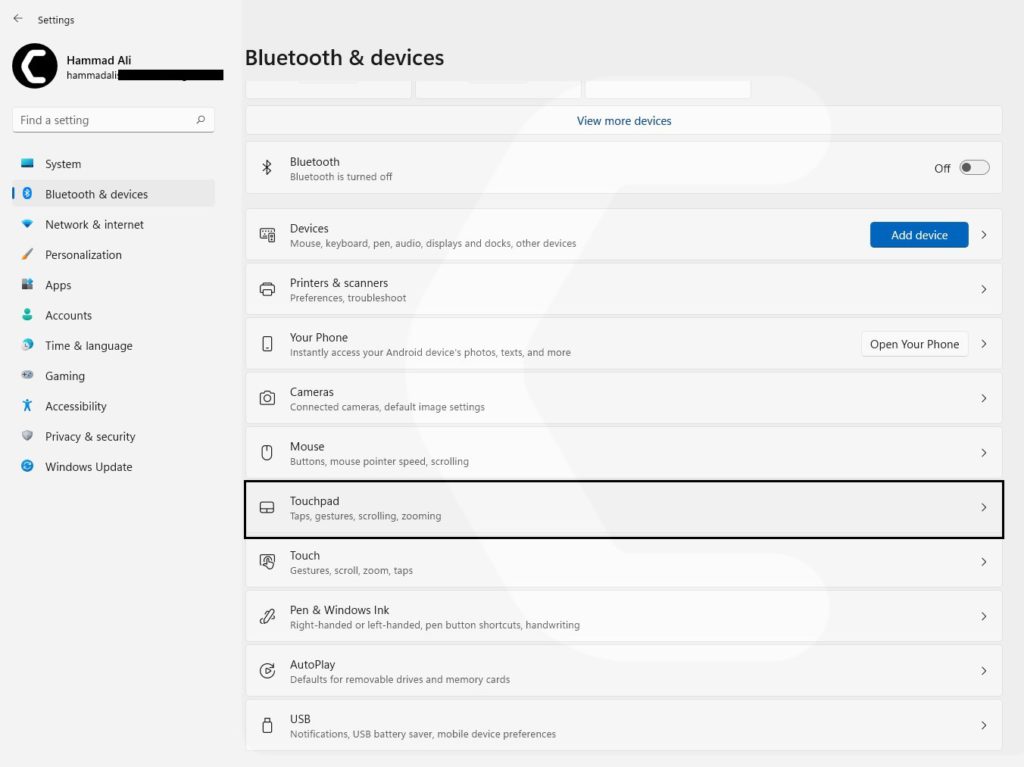Click the USB icon
The height and width of the screenshot is (767, 1024).
point(266,726)
